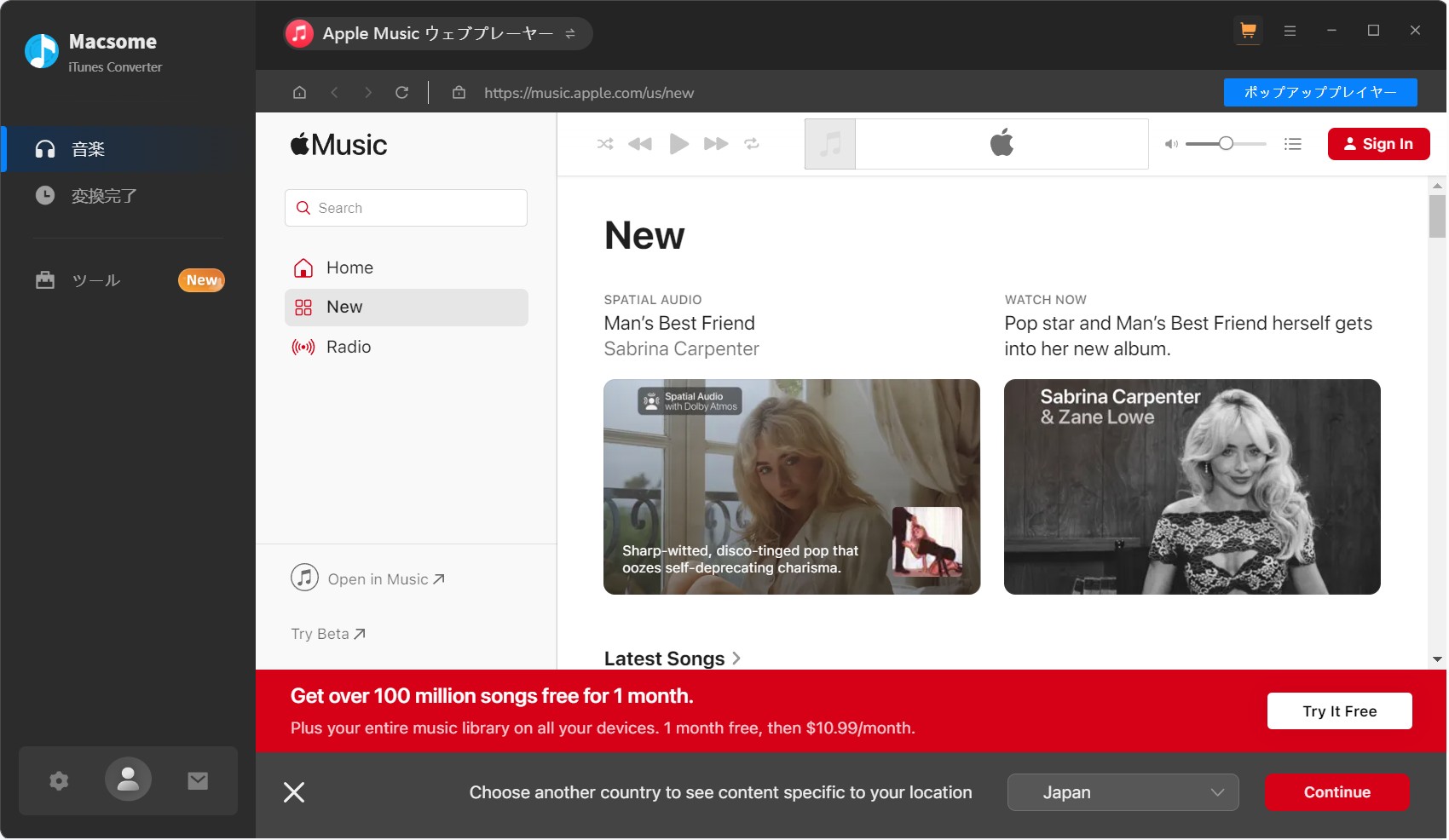Open the 変換完了 tab
Viewport: 1449px width, 840px height.
pos(103,196)
